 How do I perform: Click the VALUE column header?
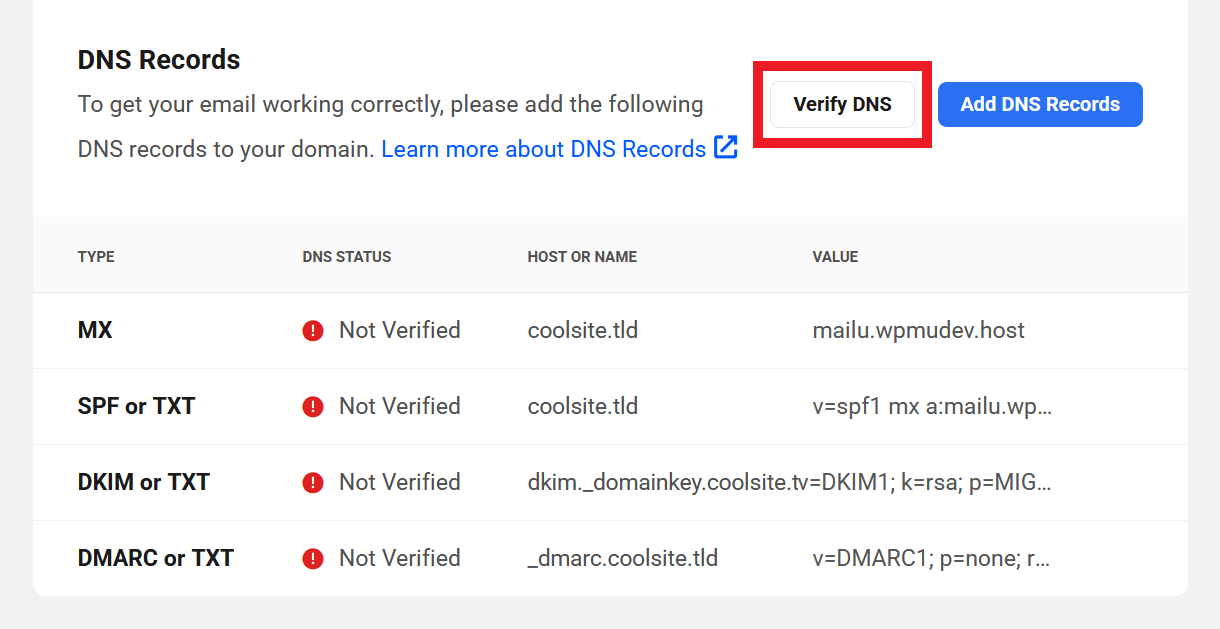tap(835, 257)
